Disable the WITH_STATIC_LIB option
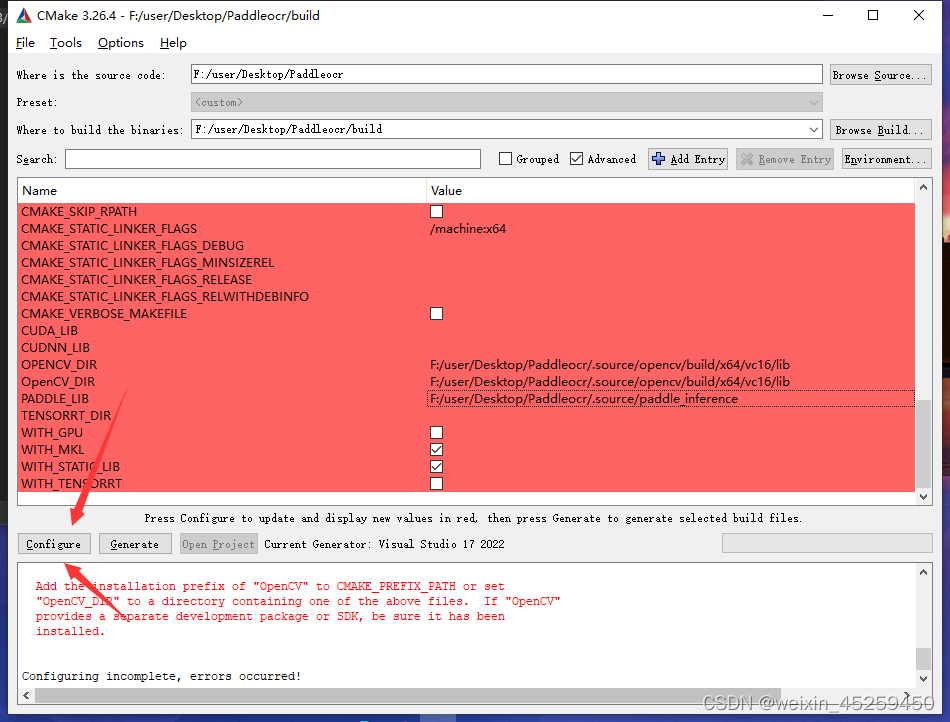 (x=436, y=466)
